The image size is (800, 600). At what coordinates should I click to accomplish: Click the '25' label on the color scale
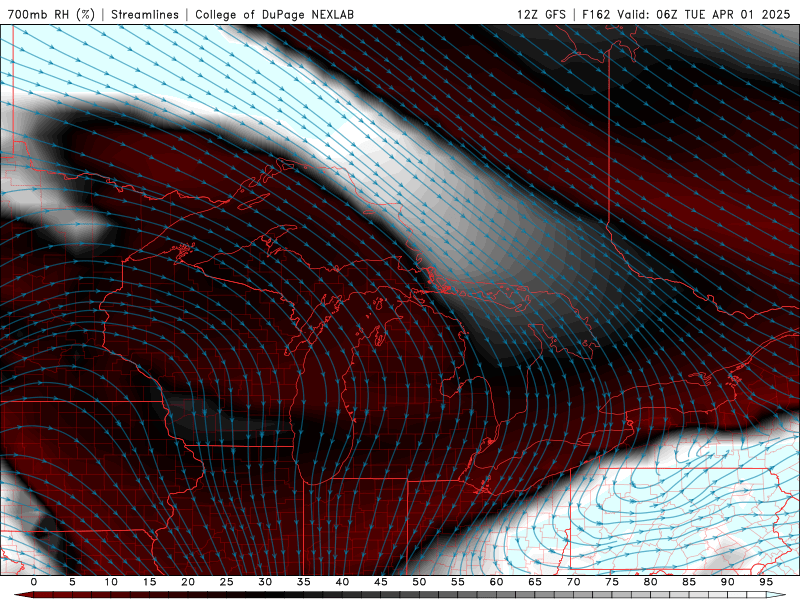click(227, 582)
